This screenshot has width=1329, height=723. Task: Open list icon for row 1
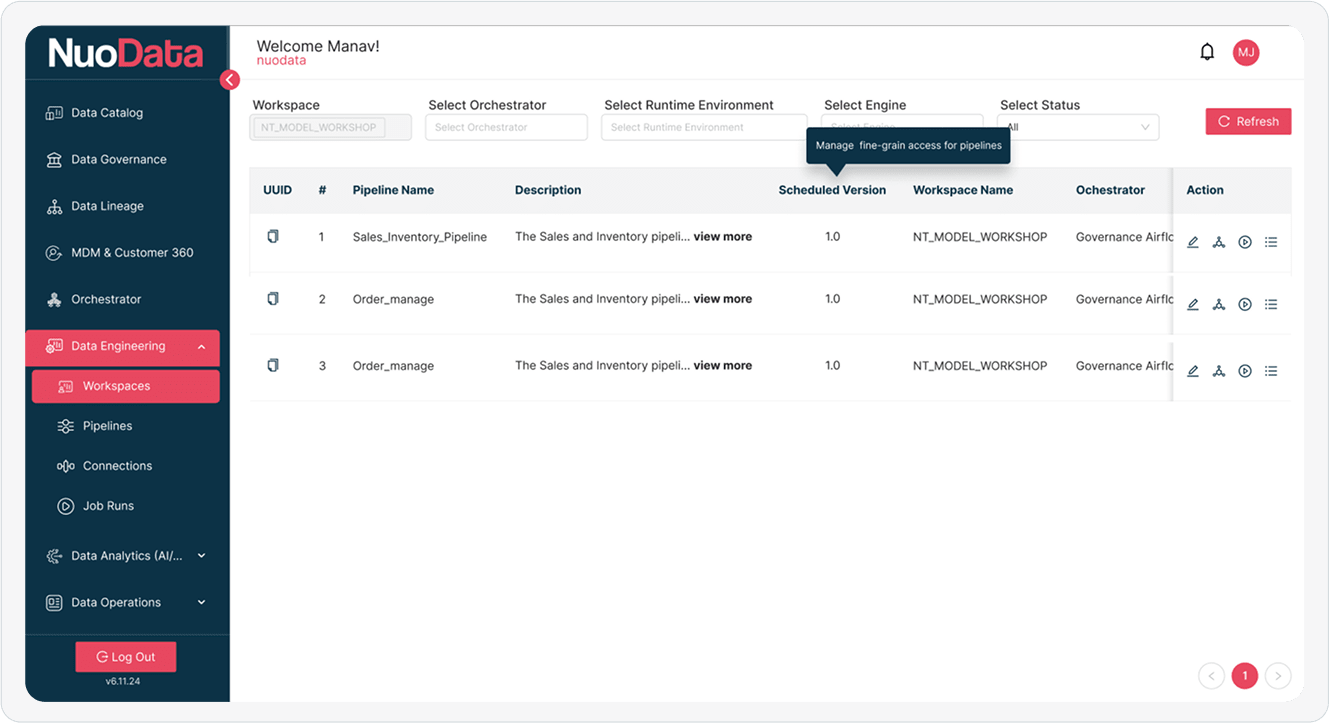(1271, 242)
